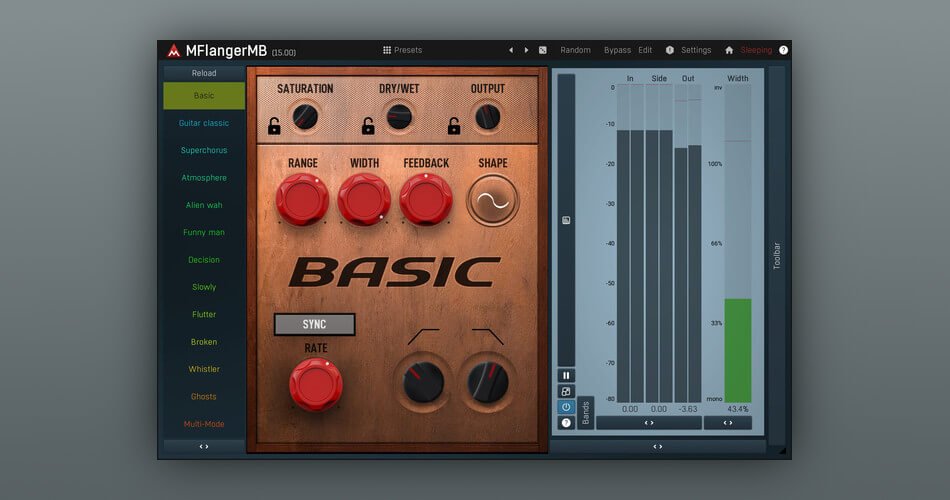Choose the Alien wah device
The height and width of the screenshot is (500, 950).
204,205
